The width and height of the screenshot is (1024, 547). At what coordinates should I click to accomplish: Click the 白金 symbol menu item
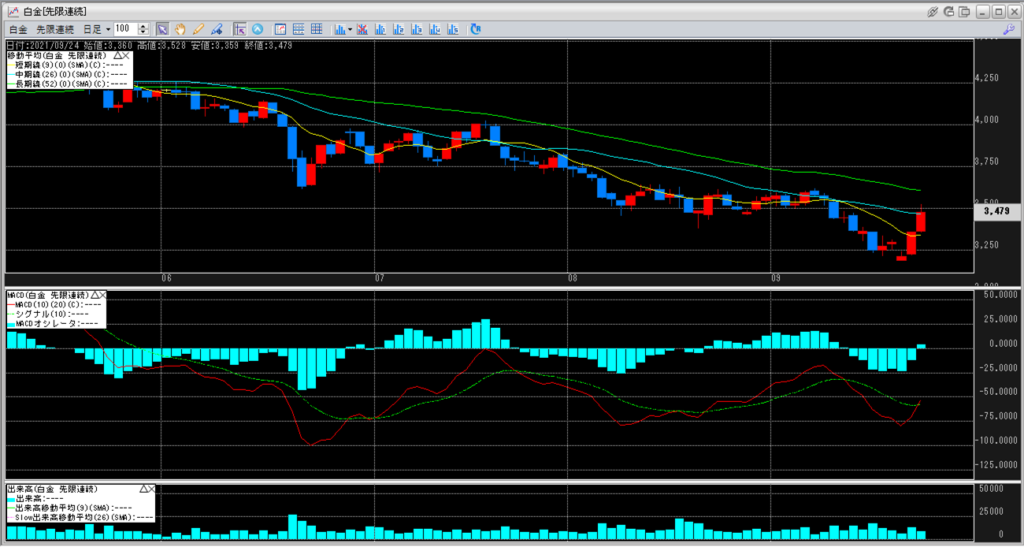coord(20,30)
